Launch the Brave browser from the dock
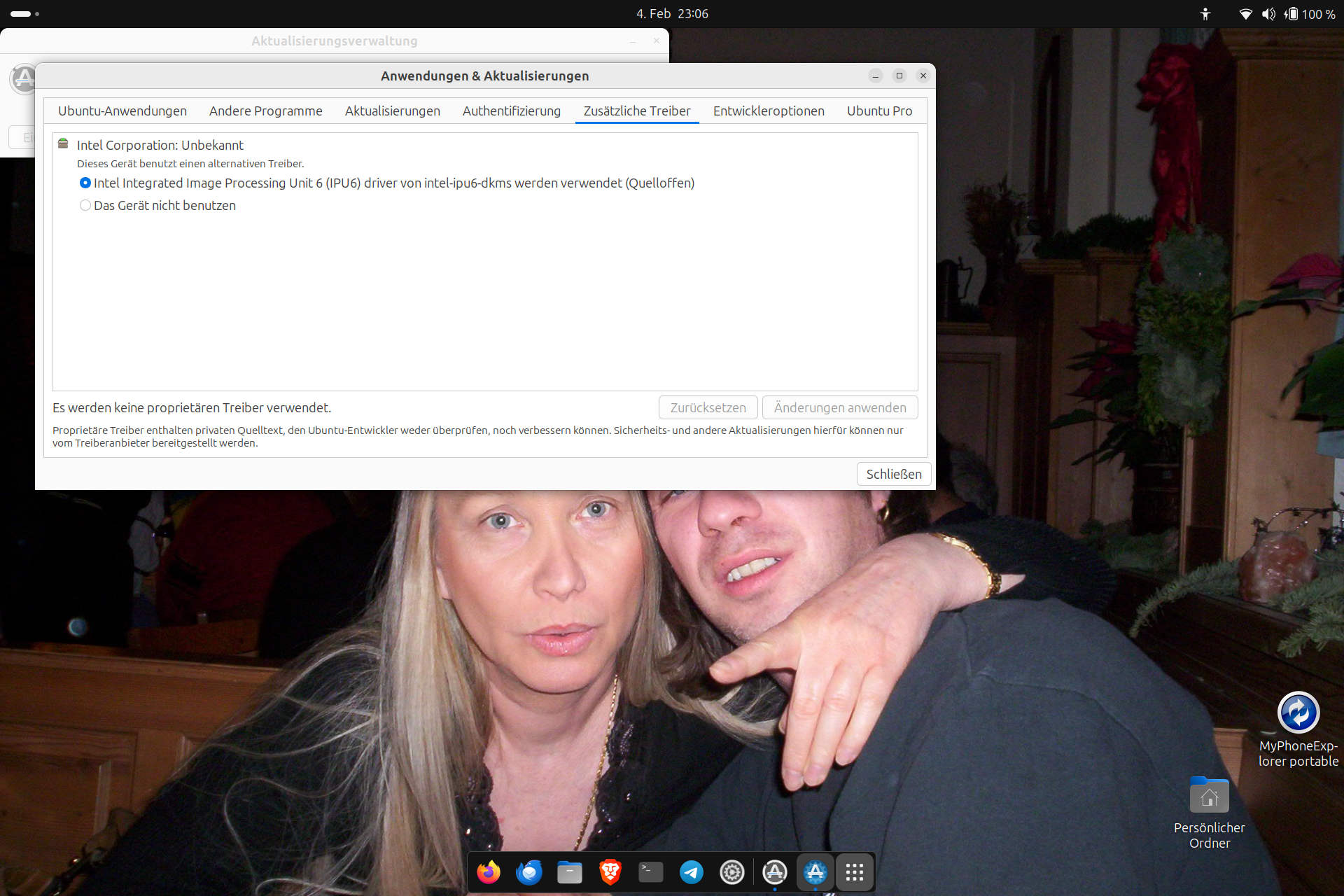 610,872
